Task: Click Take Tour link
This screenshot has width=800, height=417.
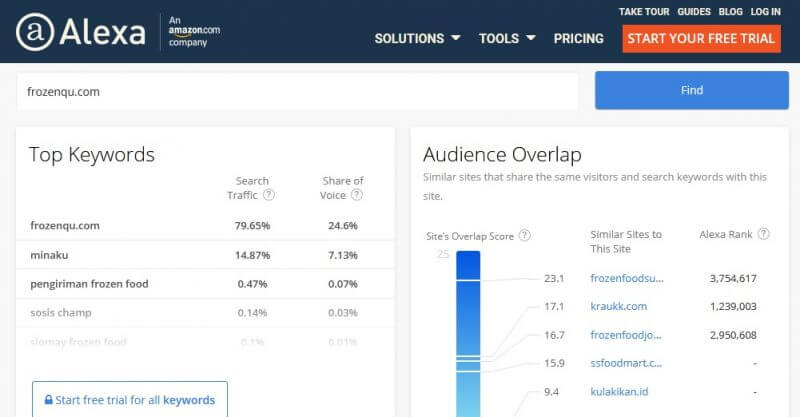Action: (644, 12)
